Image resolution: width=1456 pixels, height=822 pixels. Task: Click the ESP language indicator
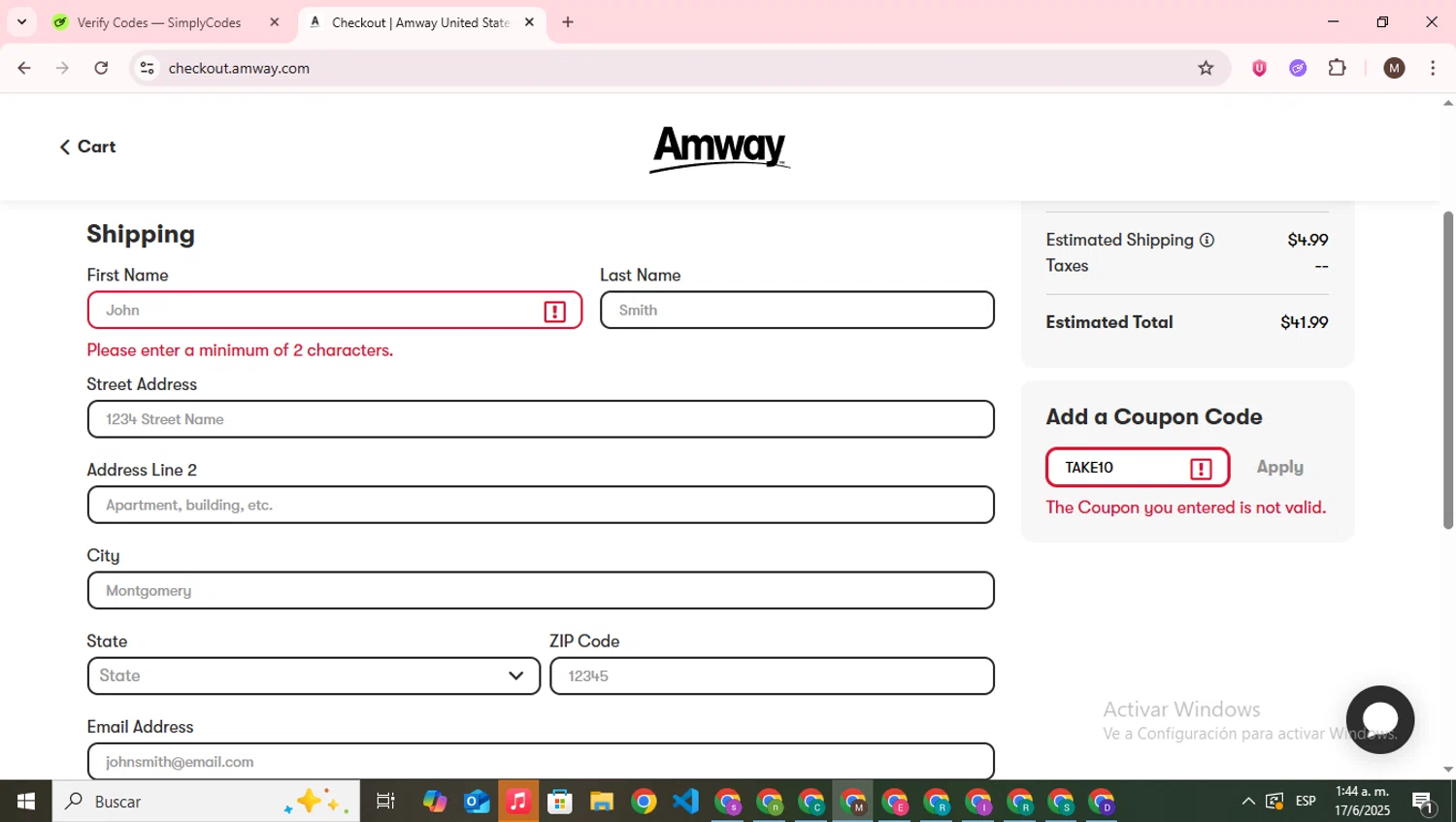tap(1306, 802)
